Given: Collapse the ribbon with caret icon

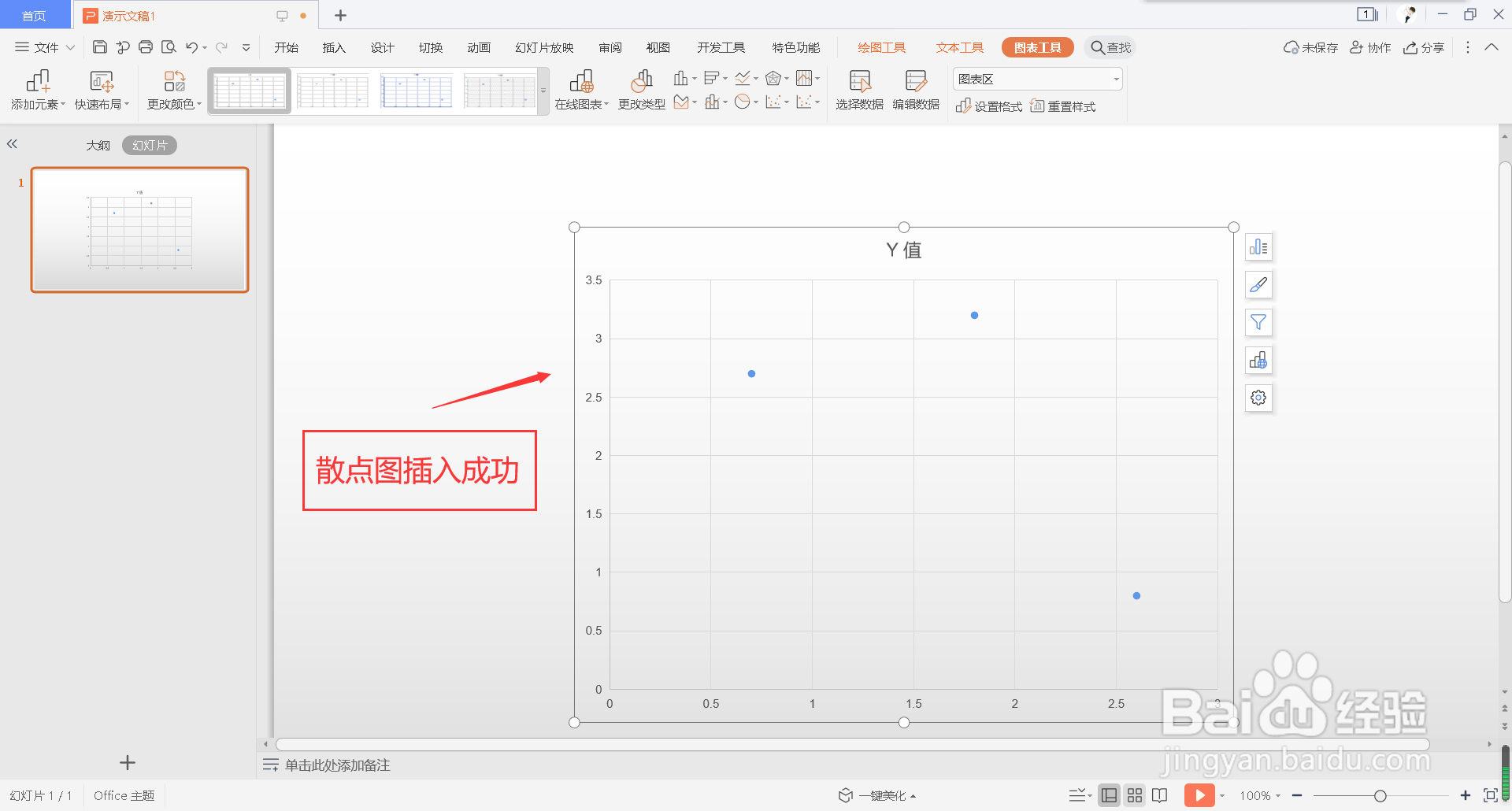Looking at the screenshot, I should (x=1492, y=47).
